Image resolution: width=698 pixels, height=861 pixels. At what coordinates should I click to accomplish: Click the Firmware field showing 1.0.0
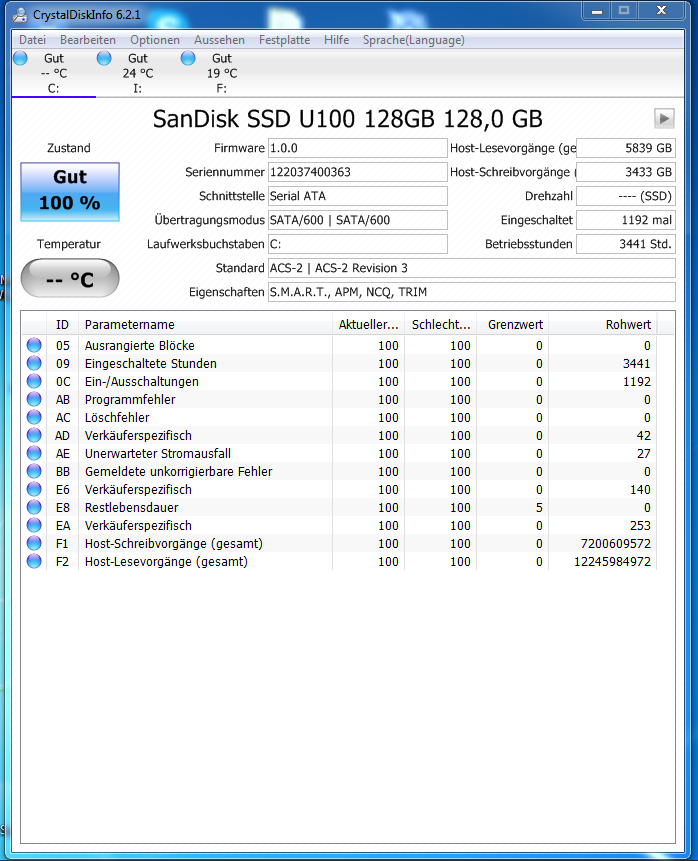pyautogui.click(x=358, y=148)
